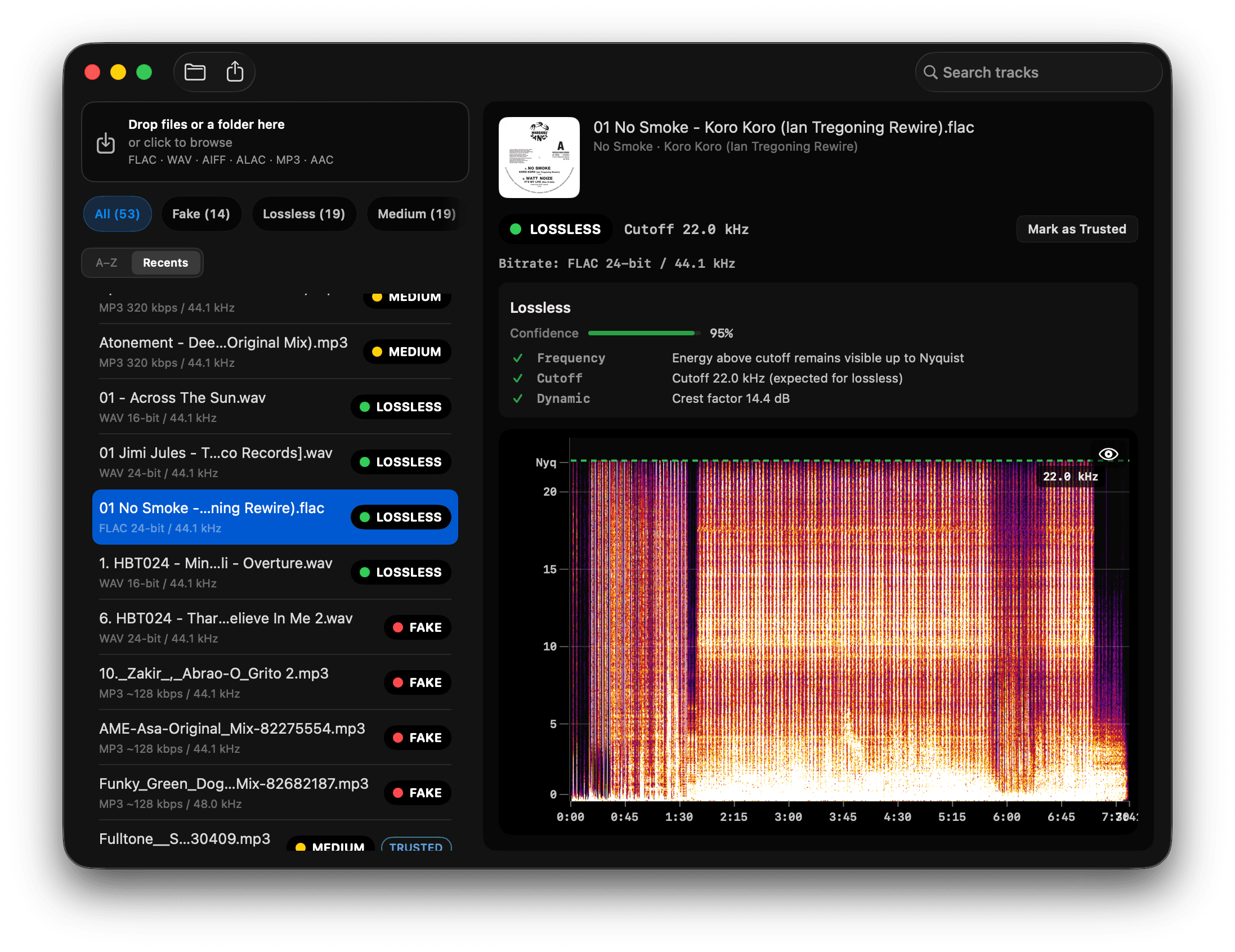1235x952 pixels.
Task: Click the 22.0 kHz cutoff label on spectrogram
Action: (1070, 476)
